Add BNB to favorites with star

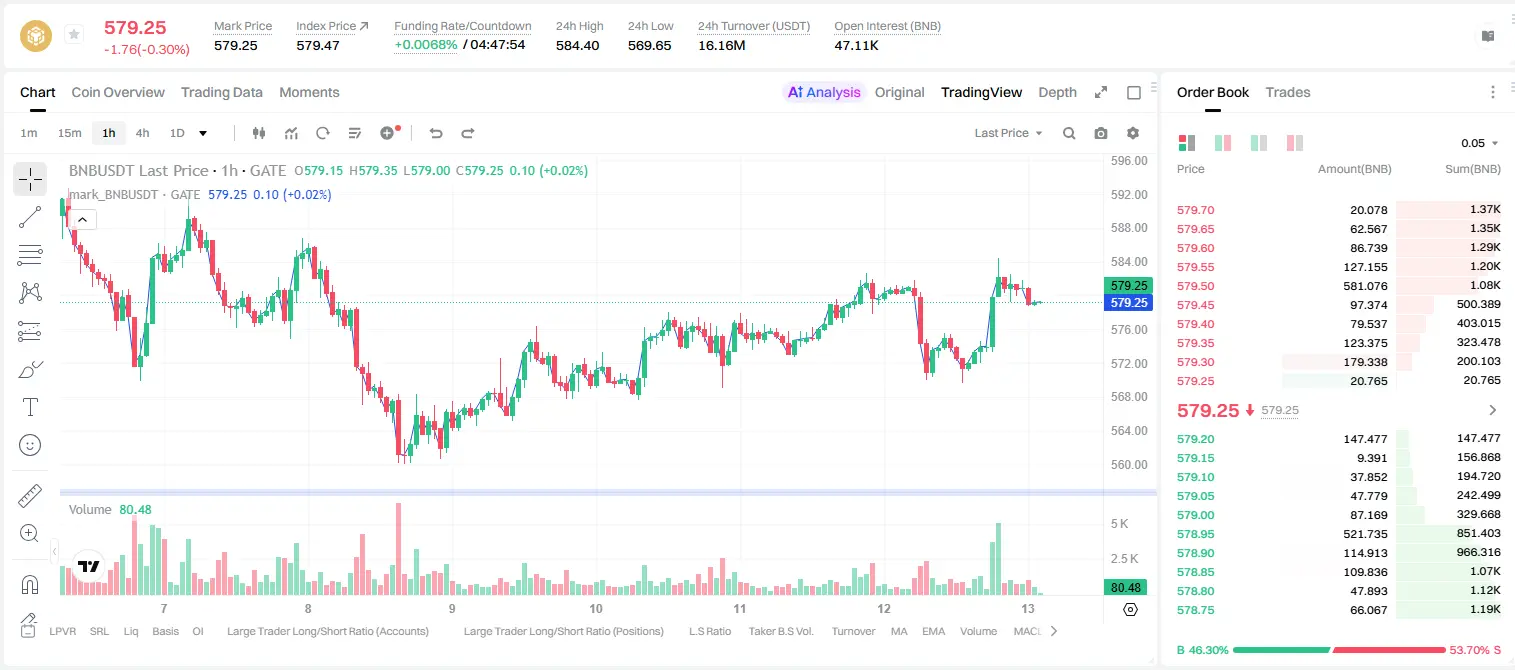click(x=73, y=35)
